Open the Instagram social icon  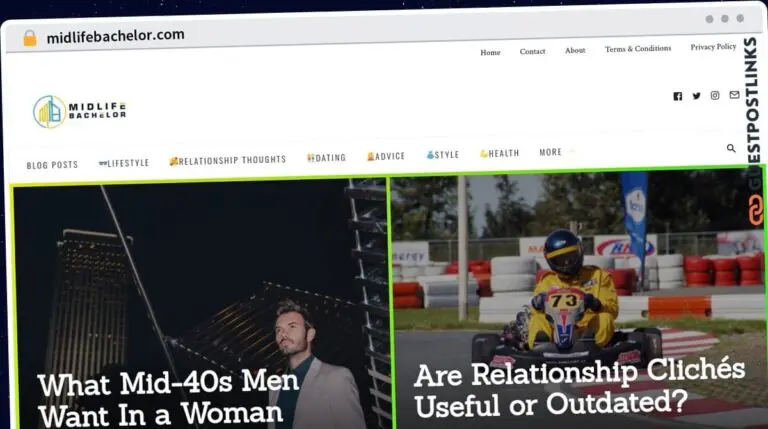715,95
